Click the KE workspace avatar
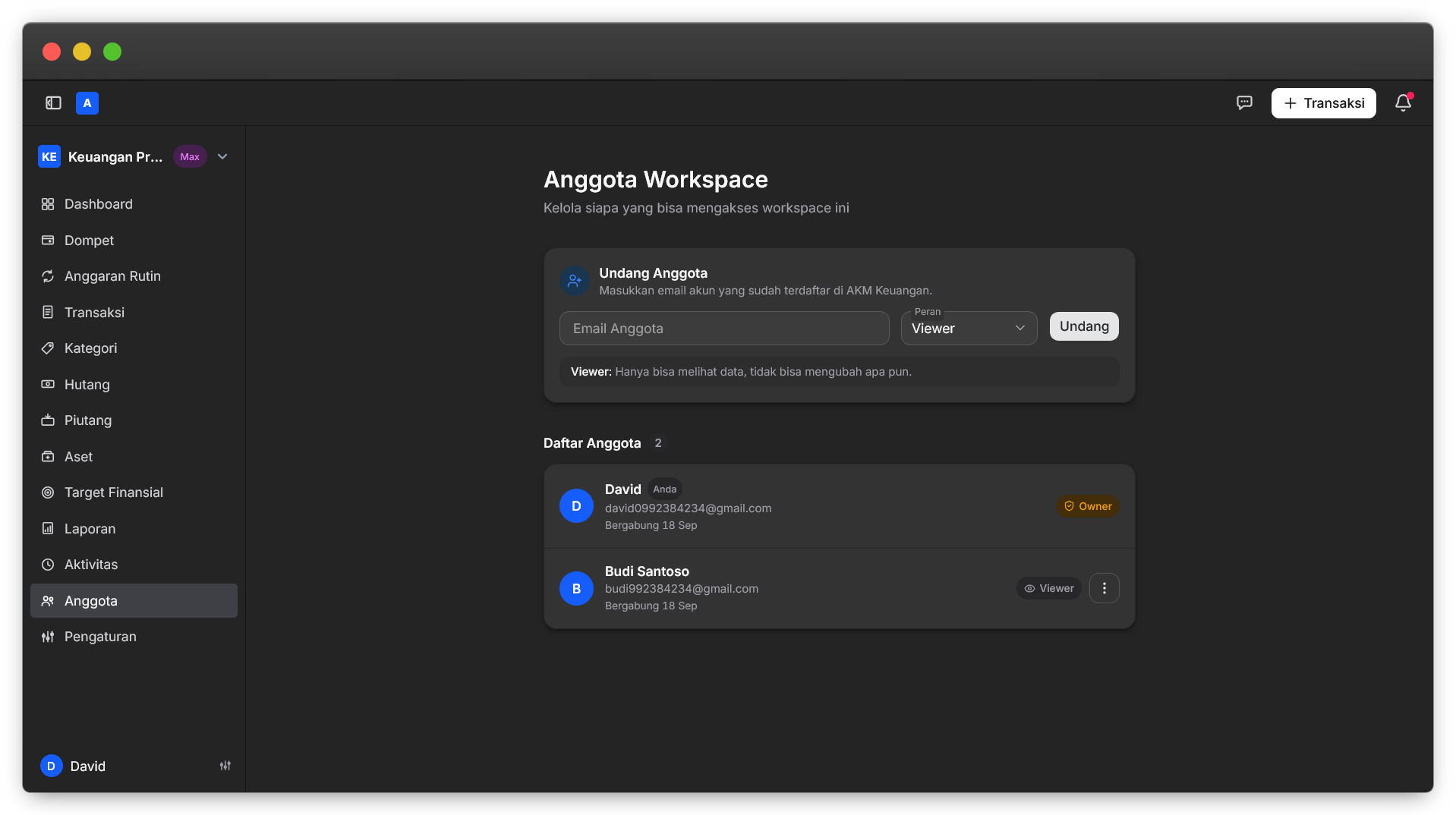Viewport: 1456px width, 815px height. (49, 157)
